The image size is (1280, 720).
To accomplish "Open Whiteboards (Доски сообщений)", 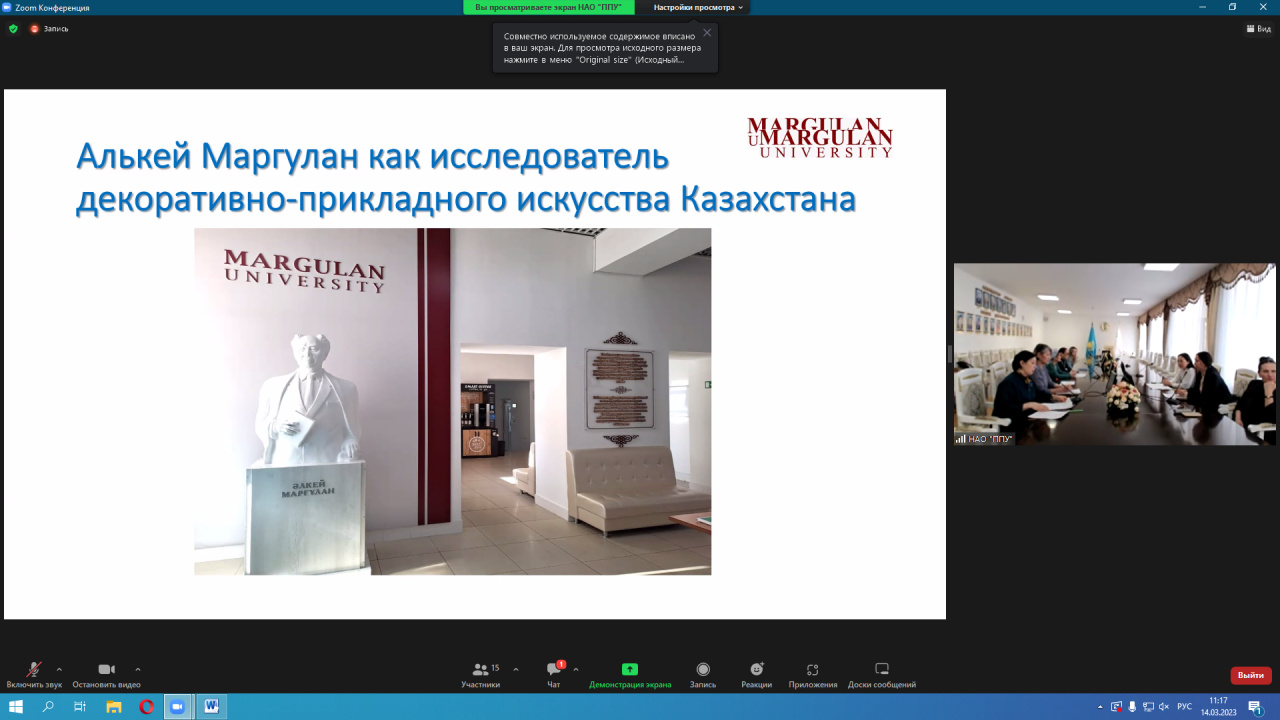I will [881, 674].
